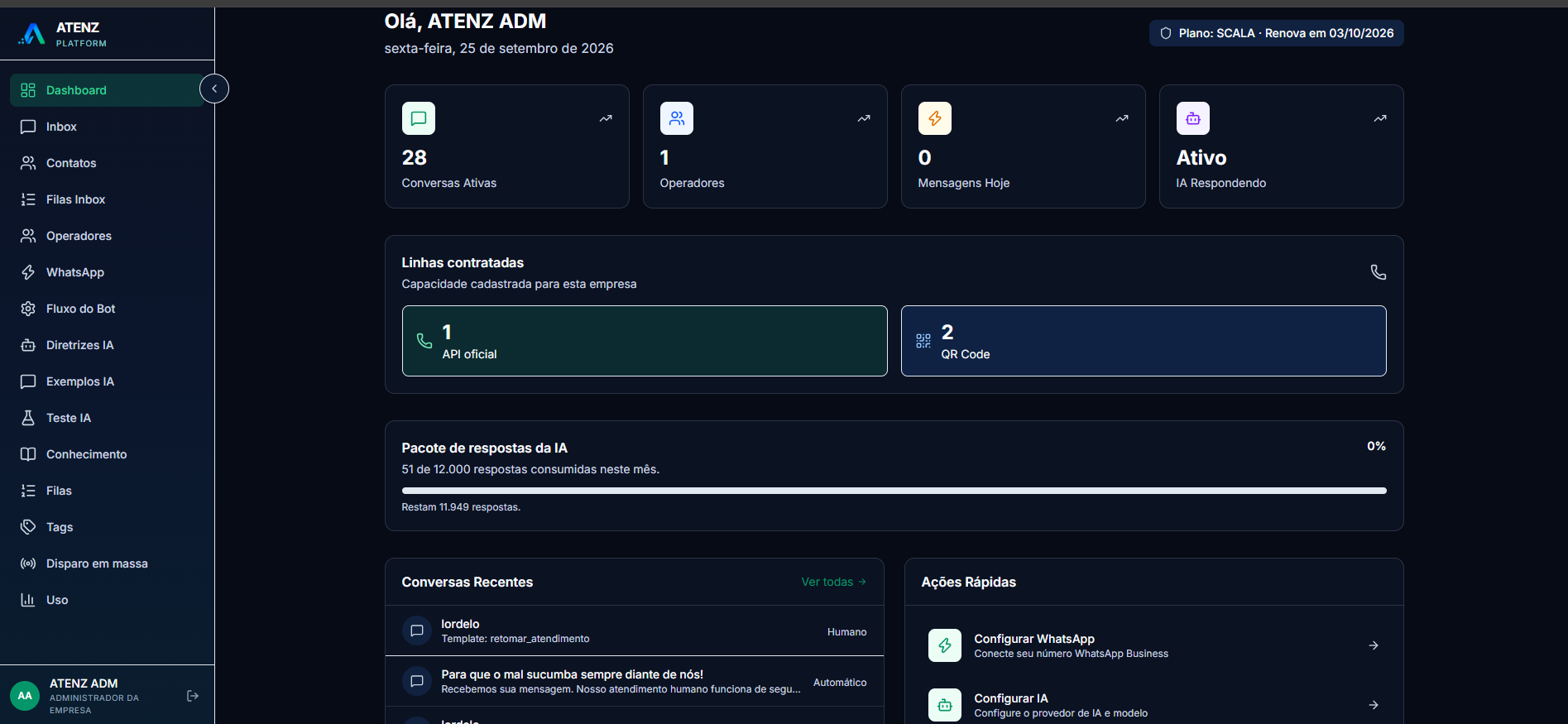
Task: Click the Configurar IA robot icon
Action: (x=945, y=705)
